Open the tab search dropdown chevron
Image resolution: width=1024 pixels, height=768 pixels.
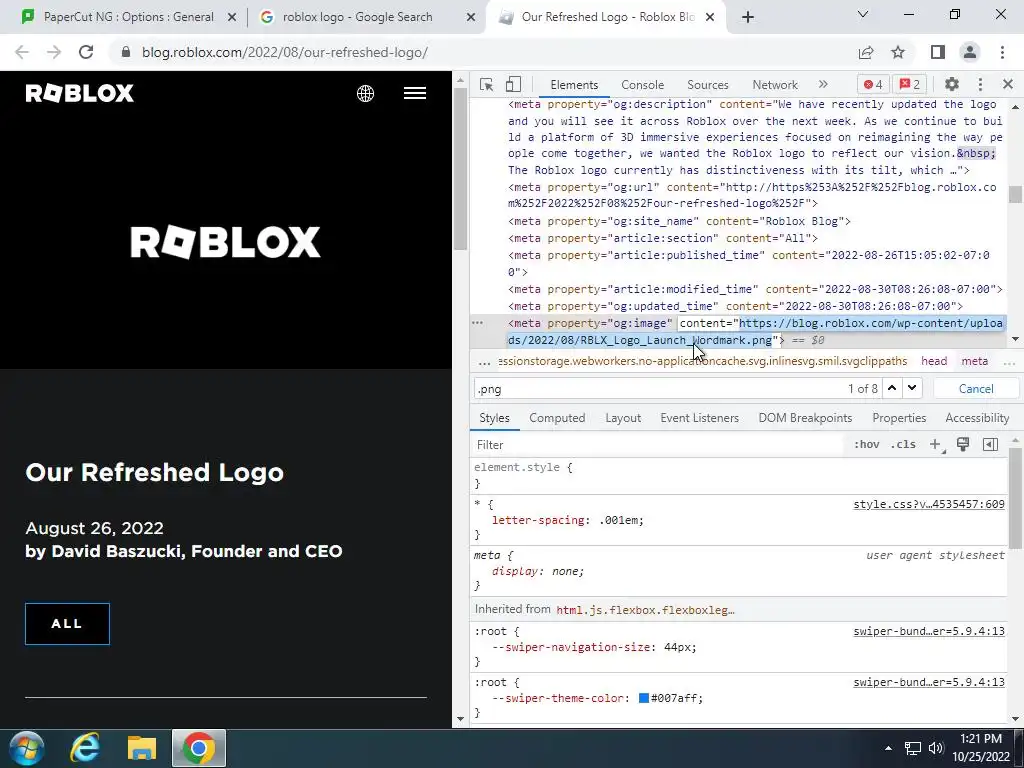click(x=863, y=14)
